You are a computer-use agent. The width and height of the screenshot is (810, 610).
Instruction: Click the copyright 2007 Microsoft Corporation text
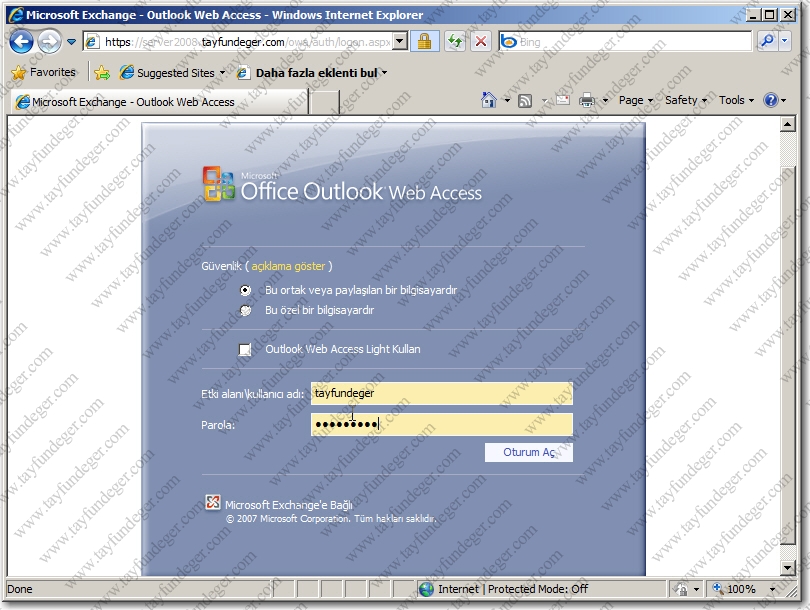click(x=331, y=519)
